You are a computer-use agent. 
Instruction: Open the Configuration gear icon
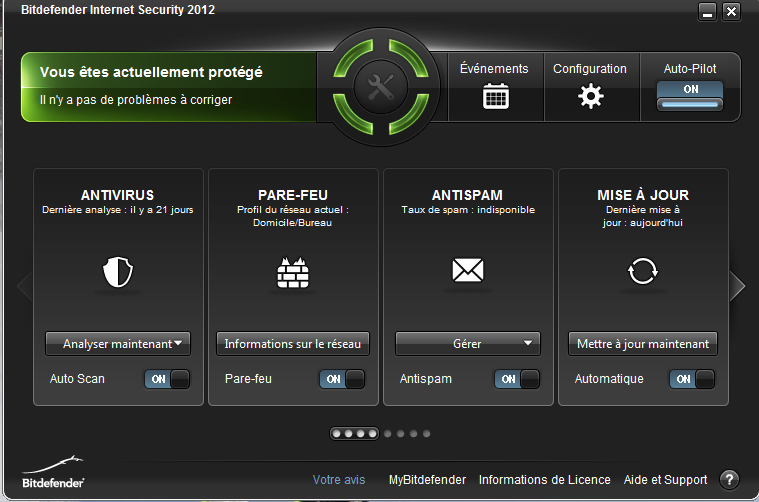591,96
